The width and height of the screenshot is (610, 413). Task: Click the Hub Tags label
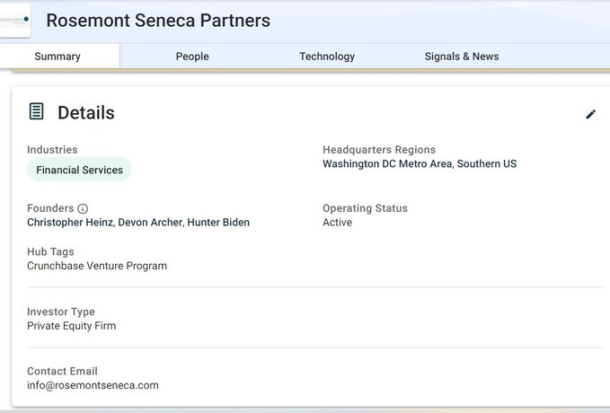[51, 252]
